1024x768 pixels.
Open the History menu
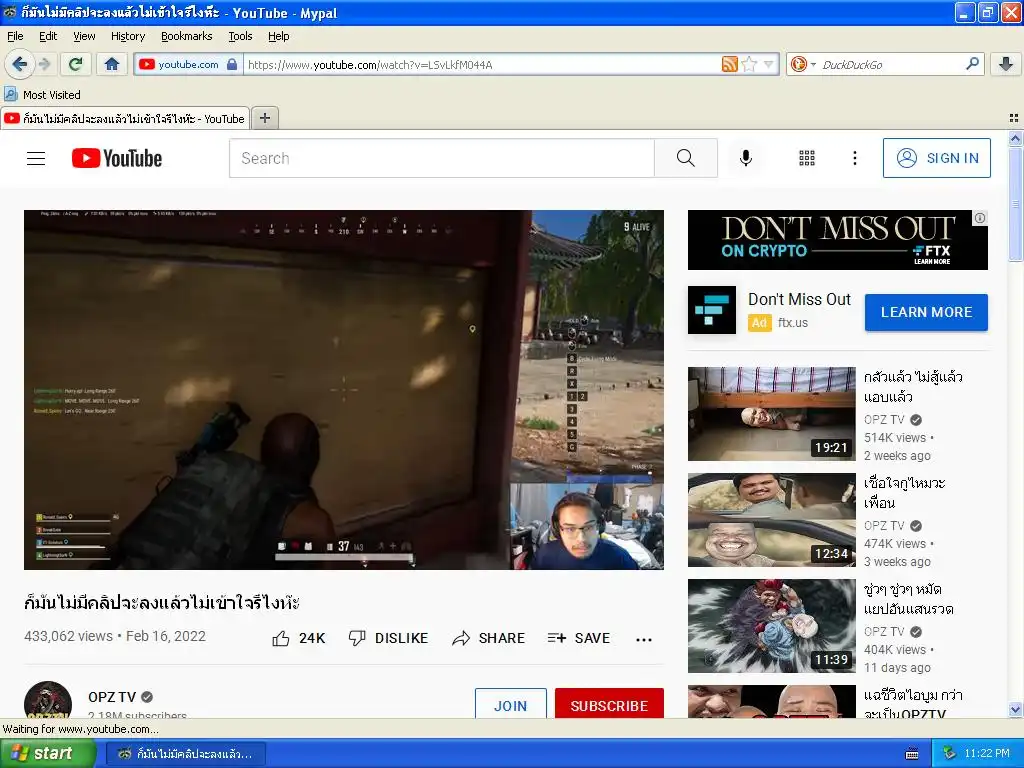tap(128, 36)
